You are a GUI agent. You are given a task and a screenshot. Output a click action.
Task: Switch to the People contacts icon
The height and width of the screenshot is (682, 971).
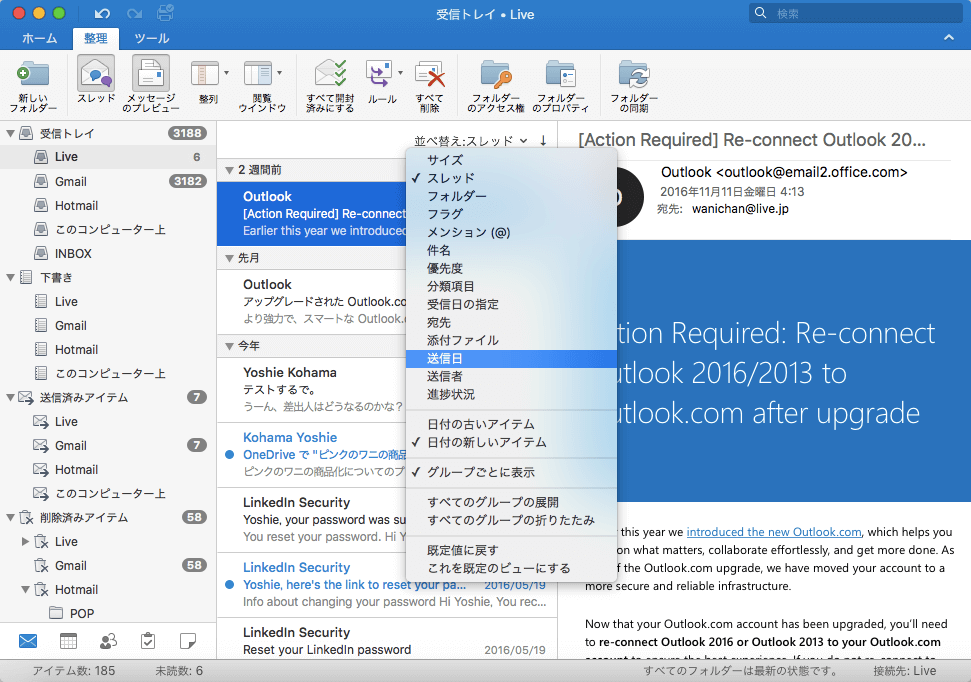click(108, 641)
